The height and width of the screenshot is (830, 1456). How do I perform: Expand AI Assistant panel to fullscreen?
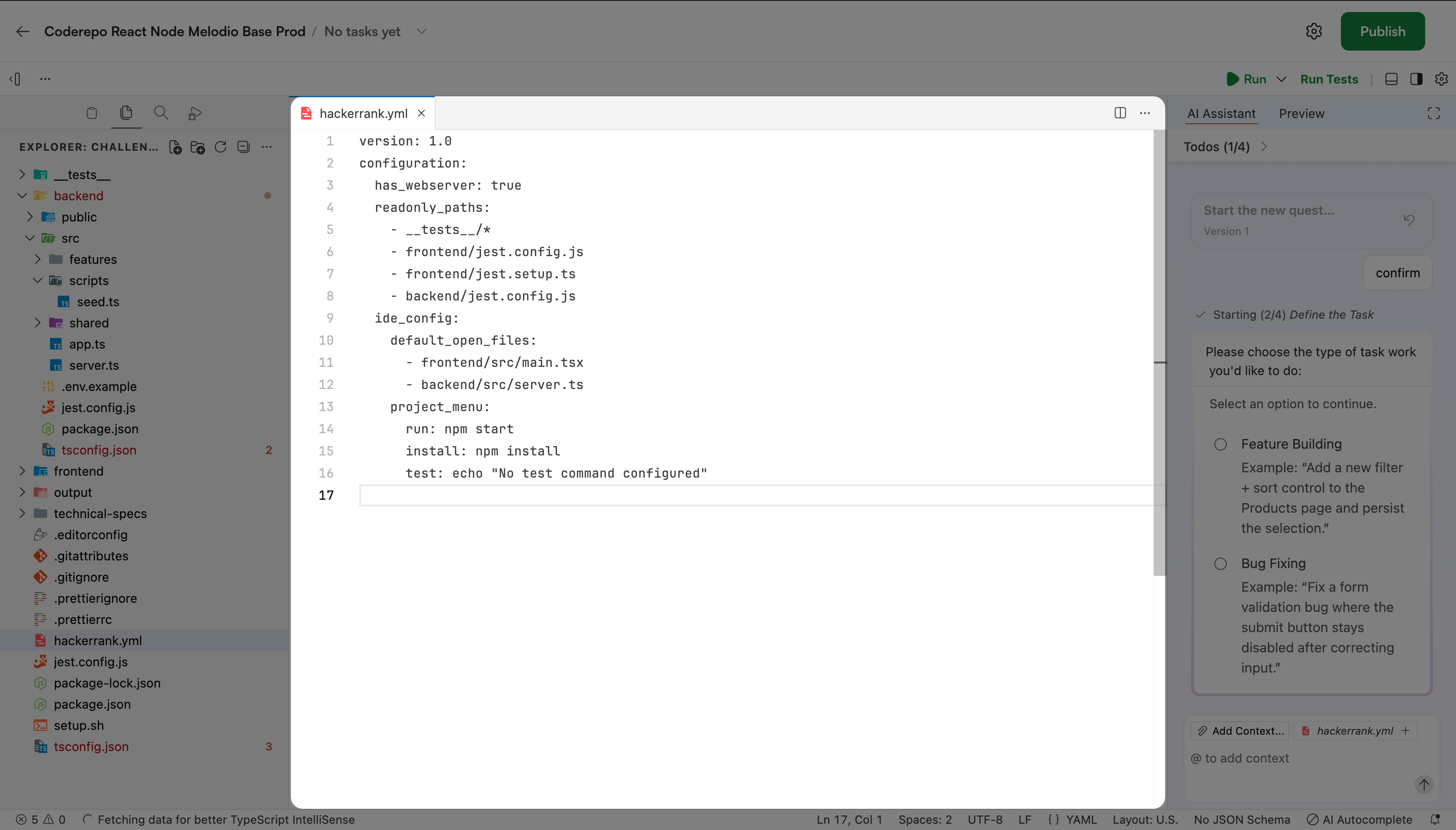(1433, 114)
